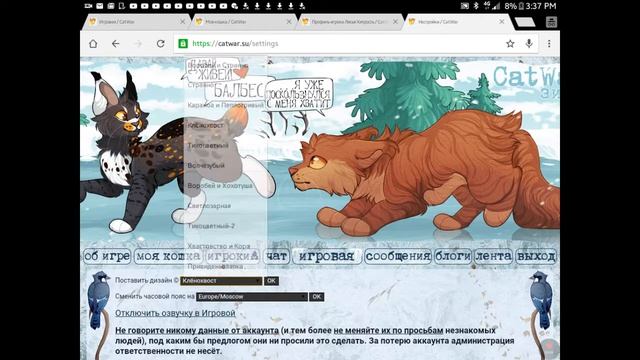Close the Игровая / CatWar tab

pos(182,22)
